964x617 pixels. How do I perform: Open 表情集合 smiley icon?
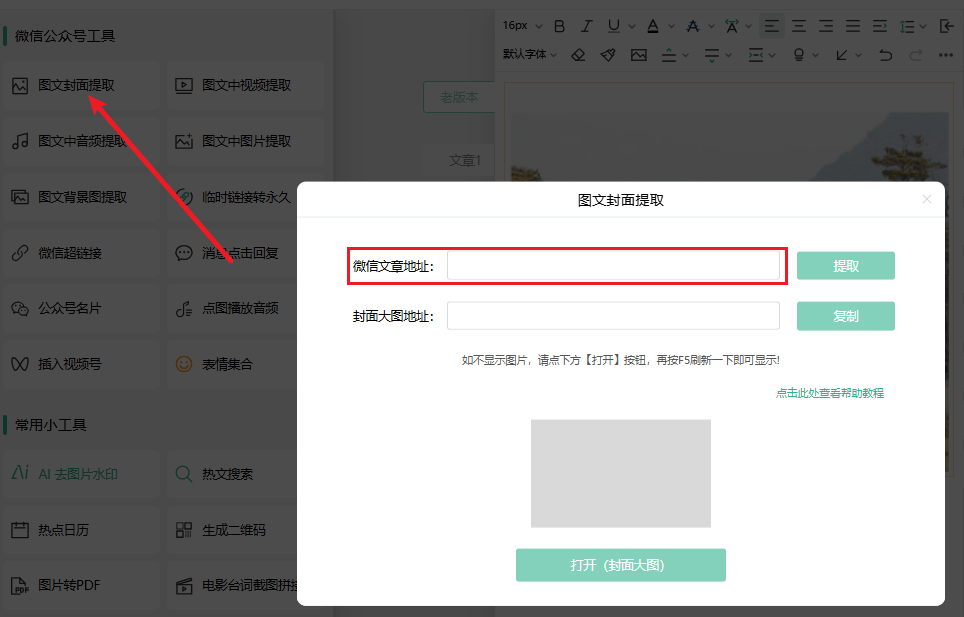point(184,365)
